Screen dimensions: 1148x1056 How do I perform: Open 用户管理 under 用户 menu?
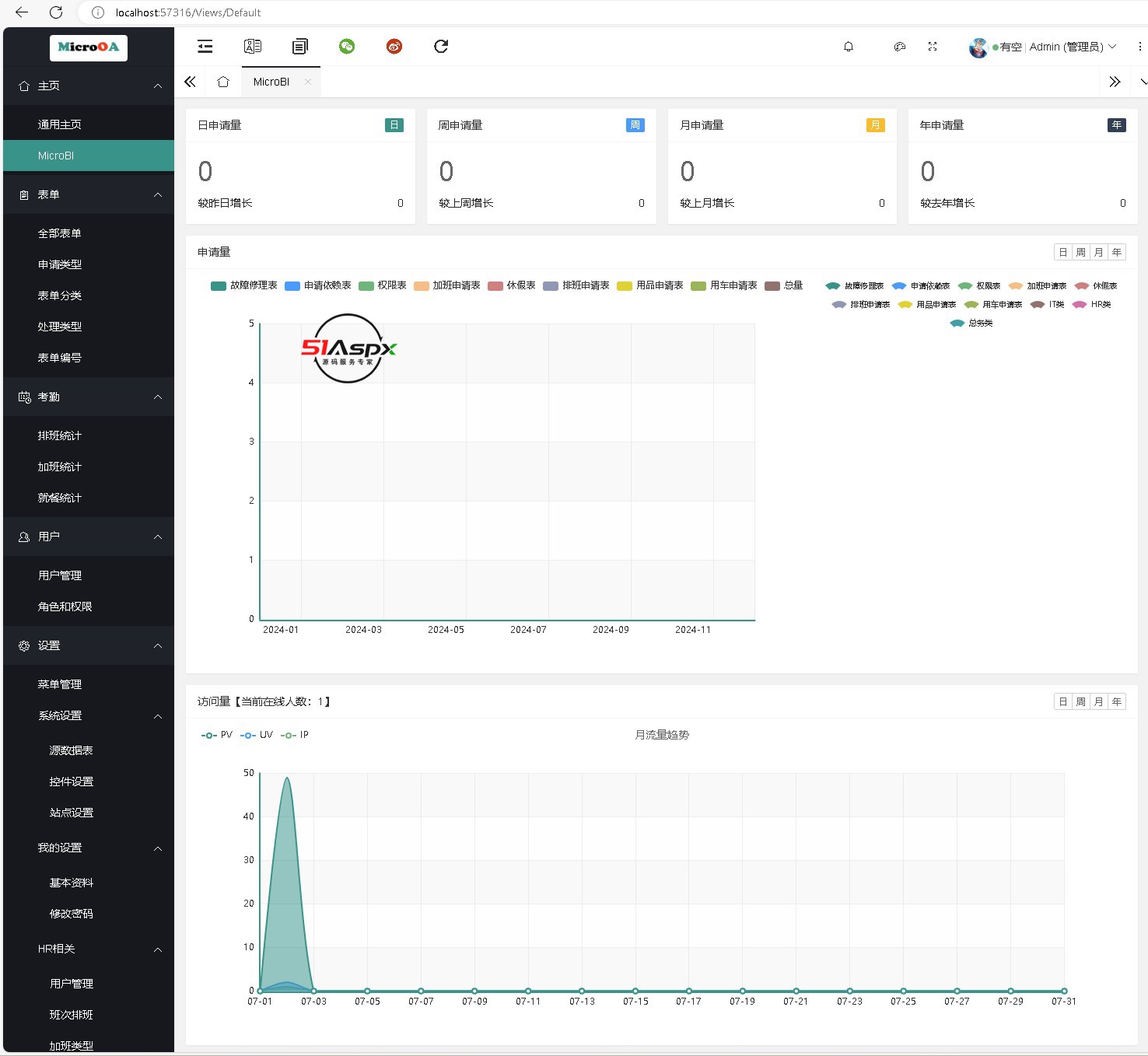(x=60, y=575)
